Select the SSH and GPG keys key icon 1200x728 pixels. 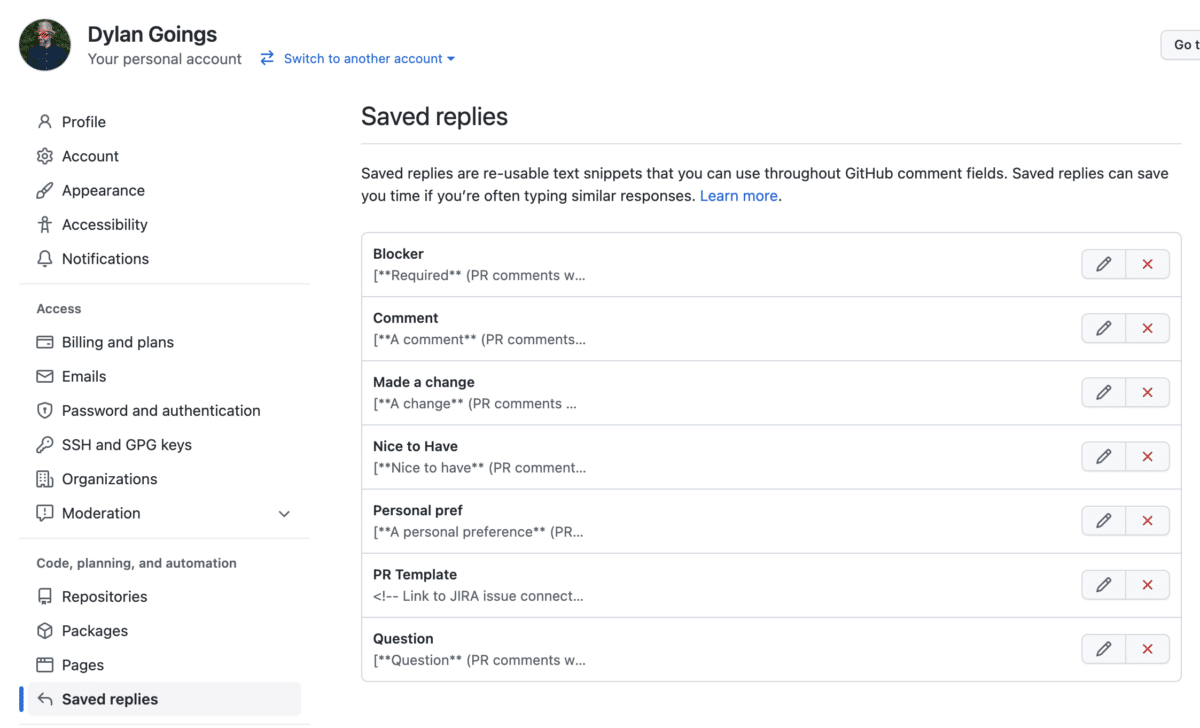click(44, 444)
